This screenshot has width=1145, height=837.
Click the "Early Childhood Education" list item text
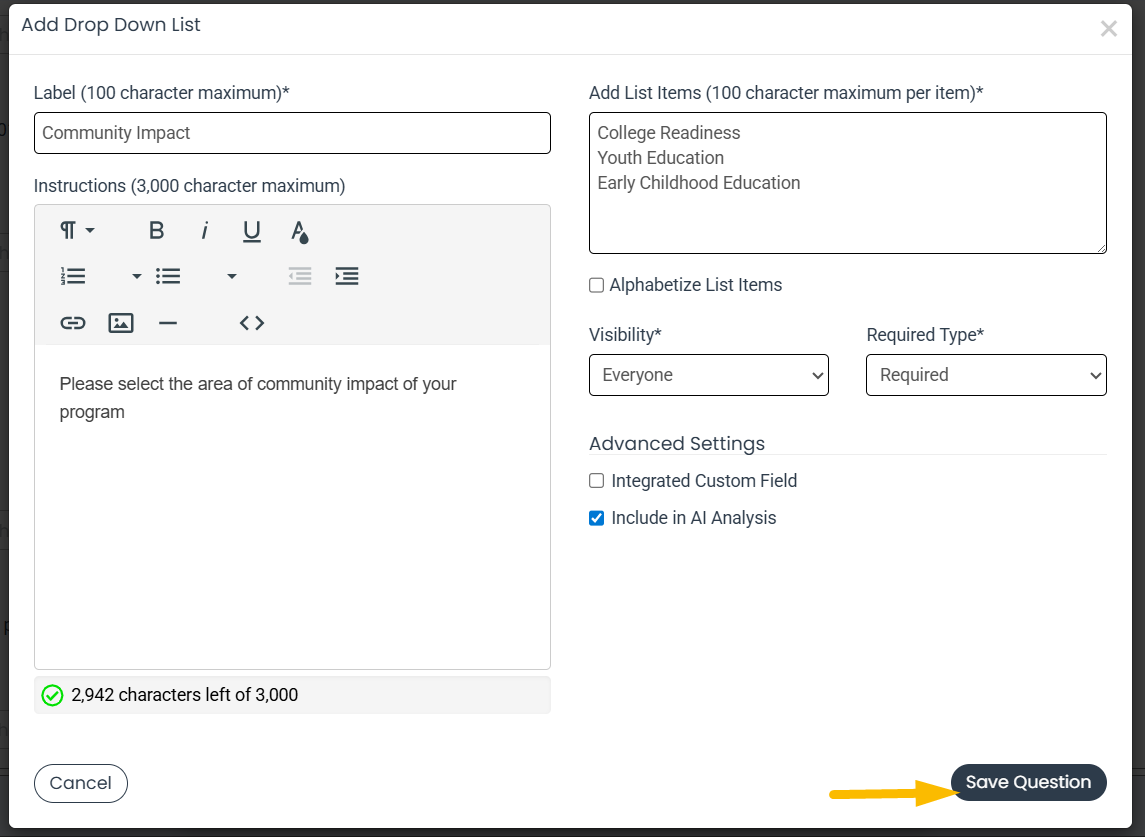tap(699, 183)
